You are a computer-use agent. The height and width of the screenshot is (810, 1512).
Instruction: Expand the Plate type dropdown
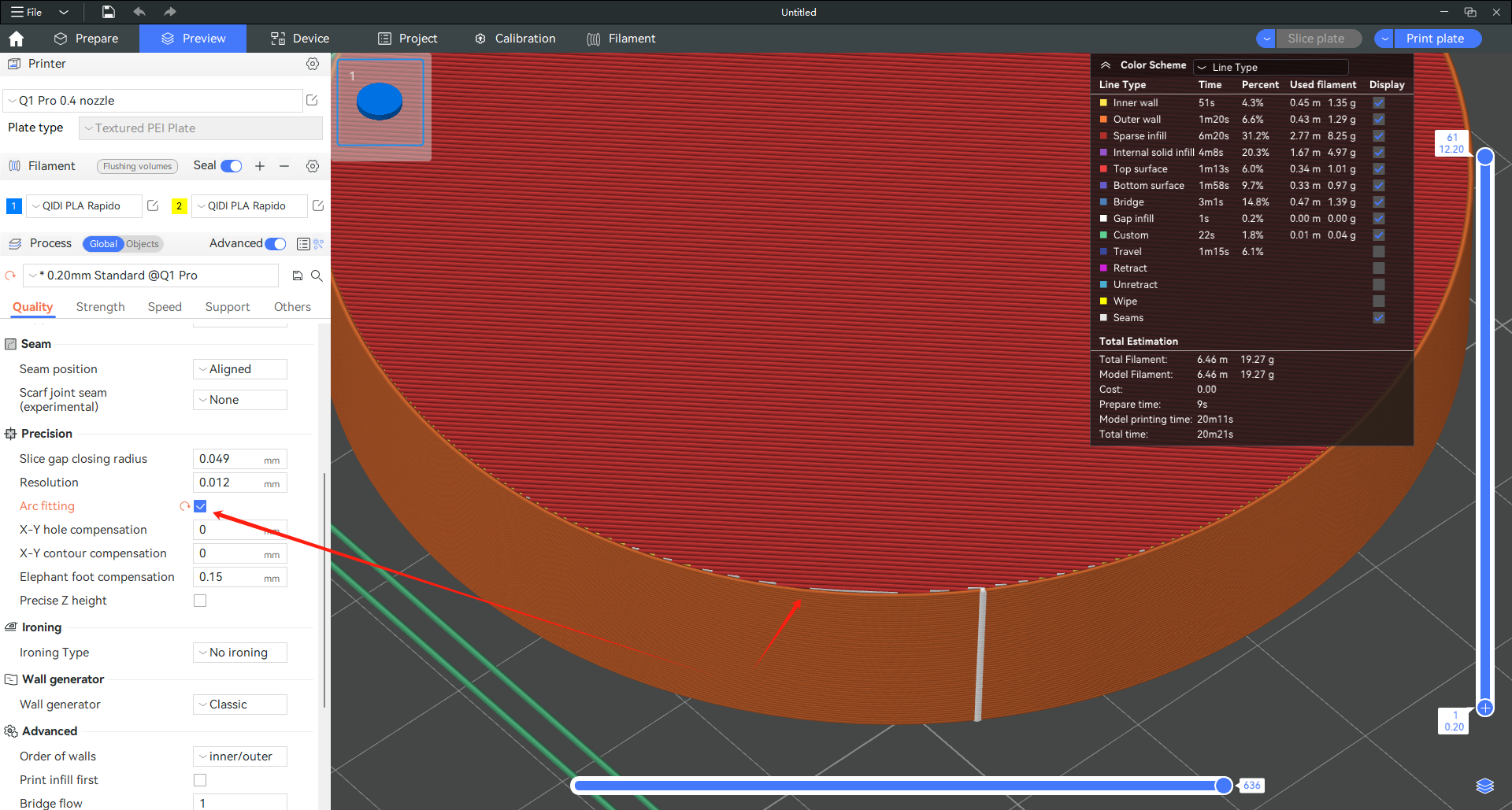coord(201,128)
